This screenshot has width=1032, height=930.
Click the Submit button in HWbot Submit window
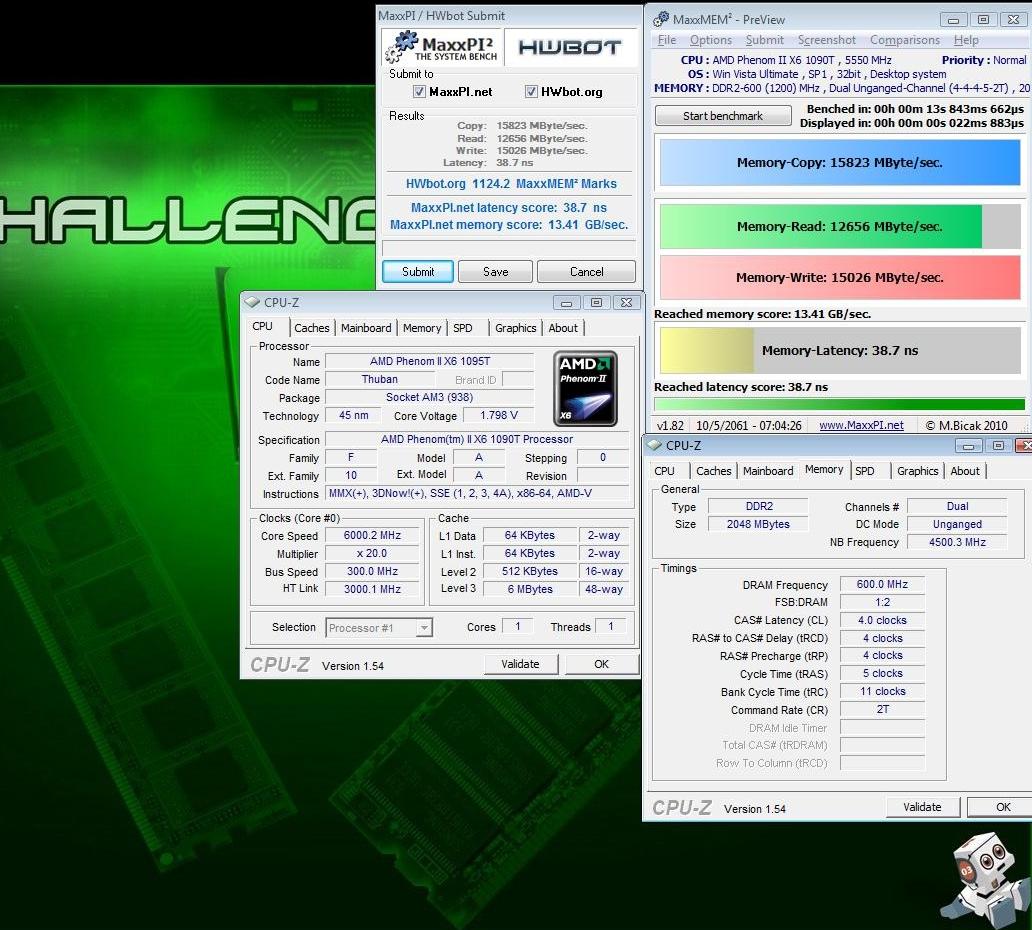[x=418, y=272]
